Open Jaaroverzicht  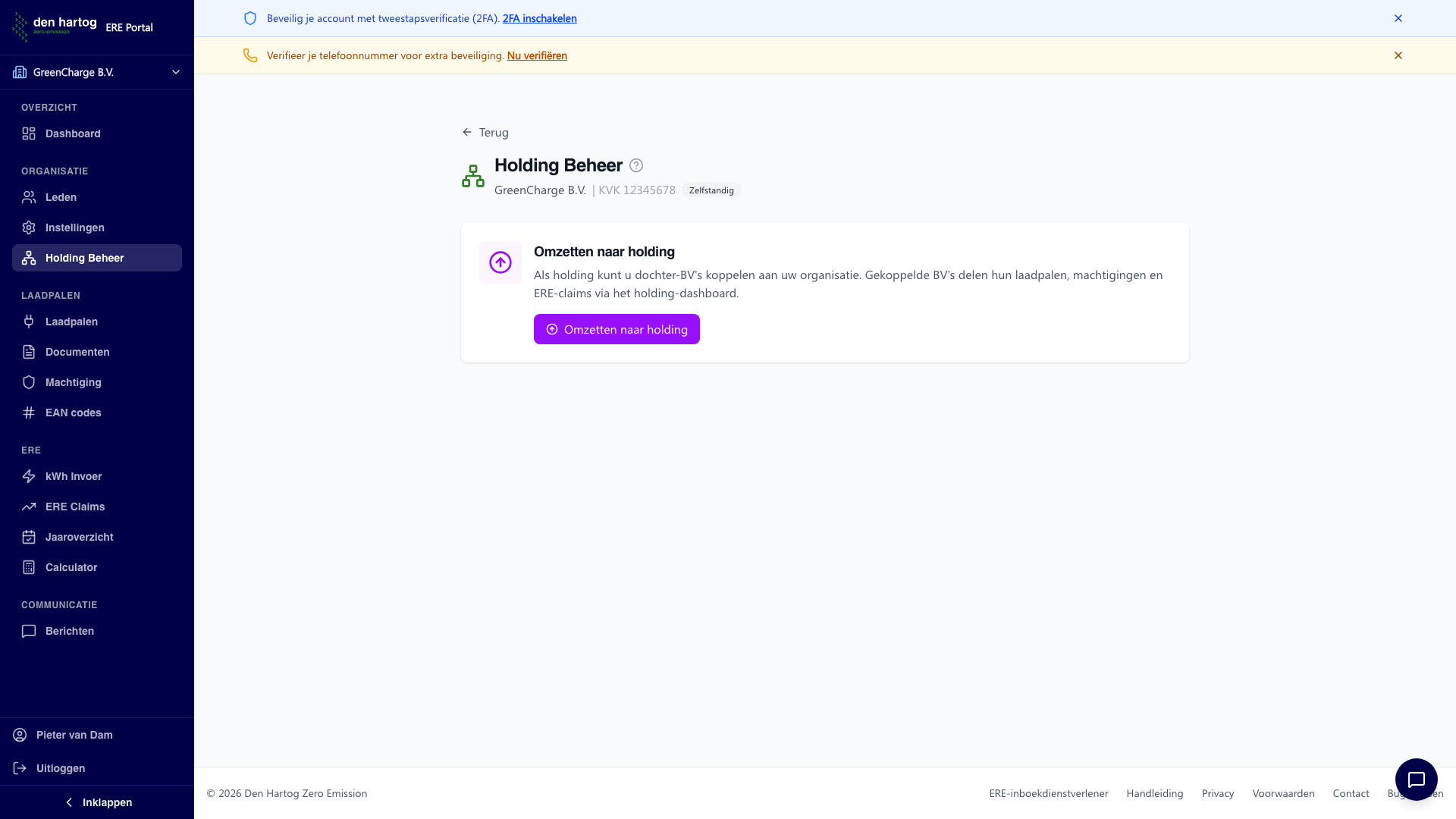coord(97,537)
